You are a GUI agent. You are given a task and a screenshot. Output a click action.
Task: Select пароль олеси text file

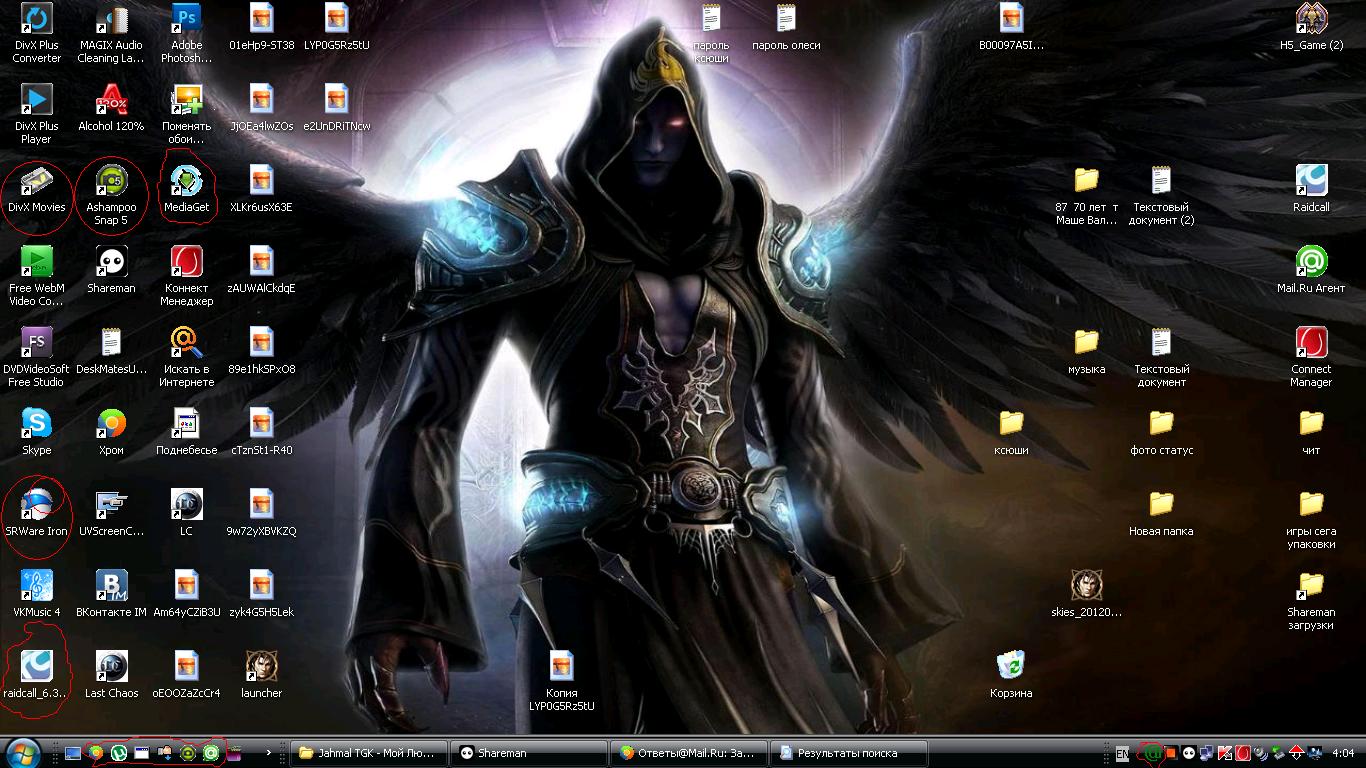(786, 27)
